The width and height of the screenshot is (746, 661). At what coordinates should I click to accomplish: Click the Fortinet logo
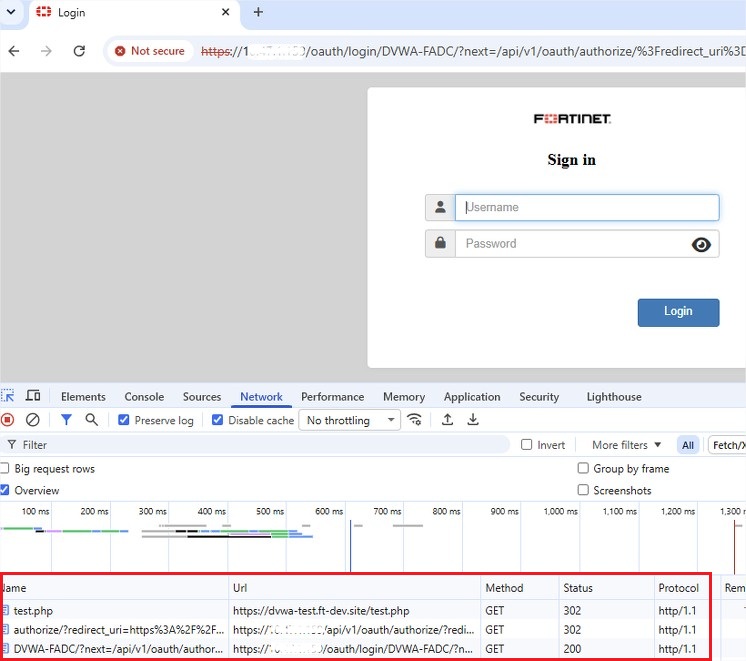[572, 118]
